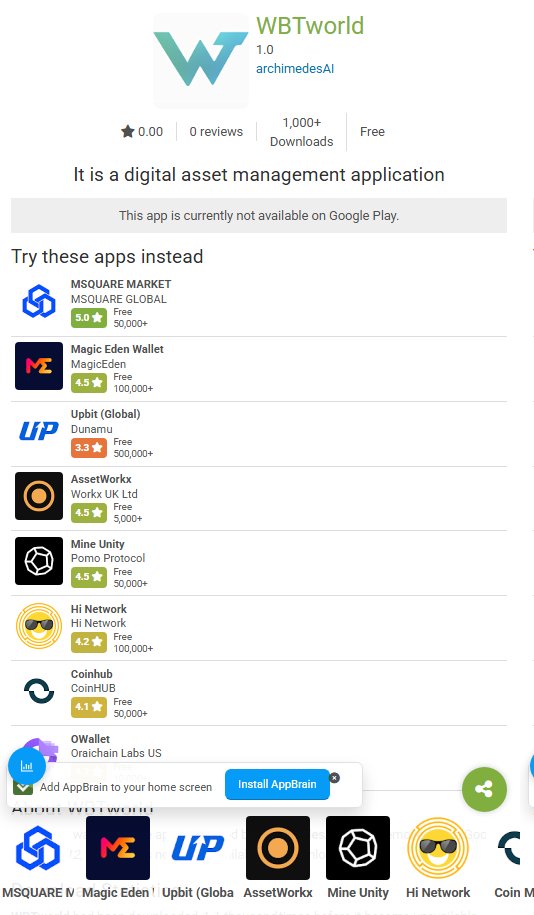The image size is (534, 915).
Task: Open the AssetWorkx orange circle icon in list
Action: (x=39, y=496)
